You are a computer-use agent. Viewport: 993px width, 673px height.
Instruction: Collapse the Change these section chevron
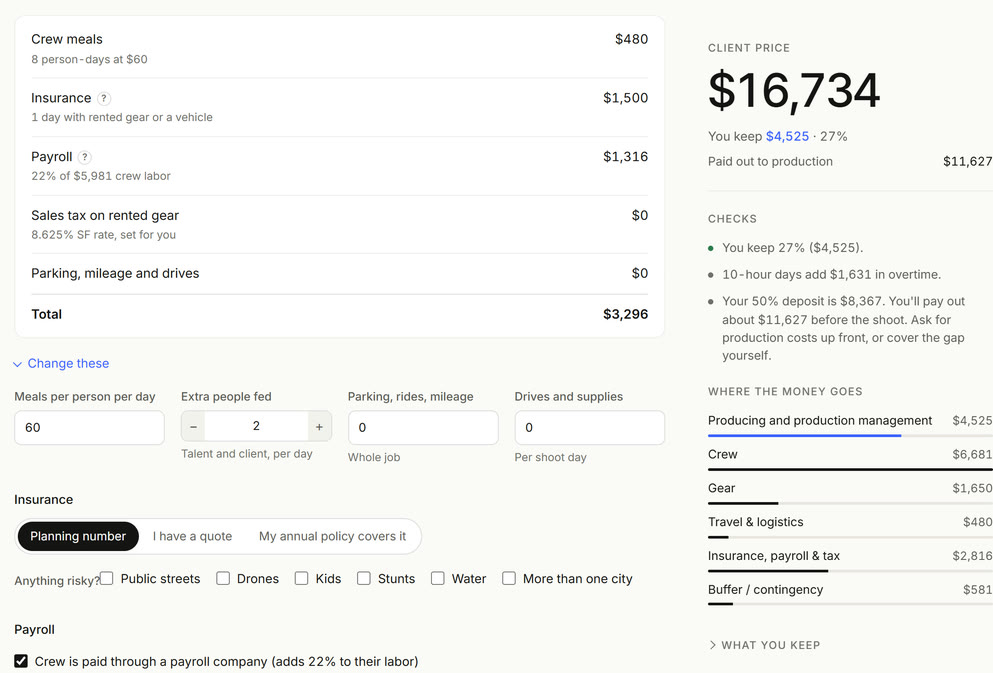click(x=18, y=364)
